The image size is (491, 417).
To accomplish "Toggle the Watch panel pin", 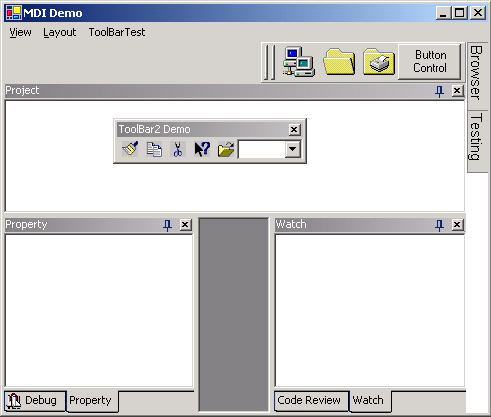I will point(440,225).
